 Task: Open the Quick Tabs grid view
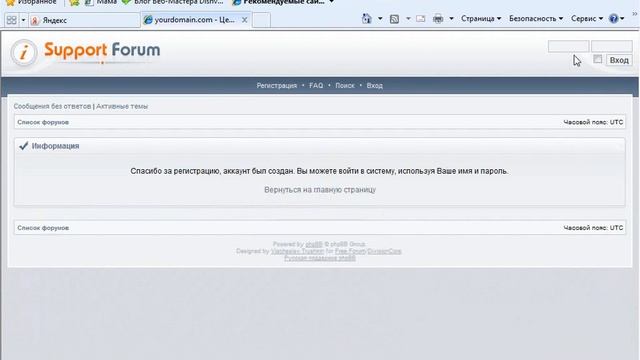(x=11, y=20)
